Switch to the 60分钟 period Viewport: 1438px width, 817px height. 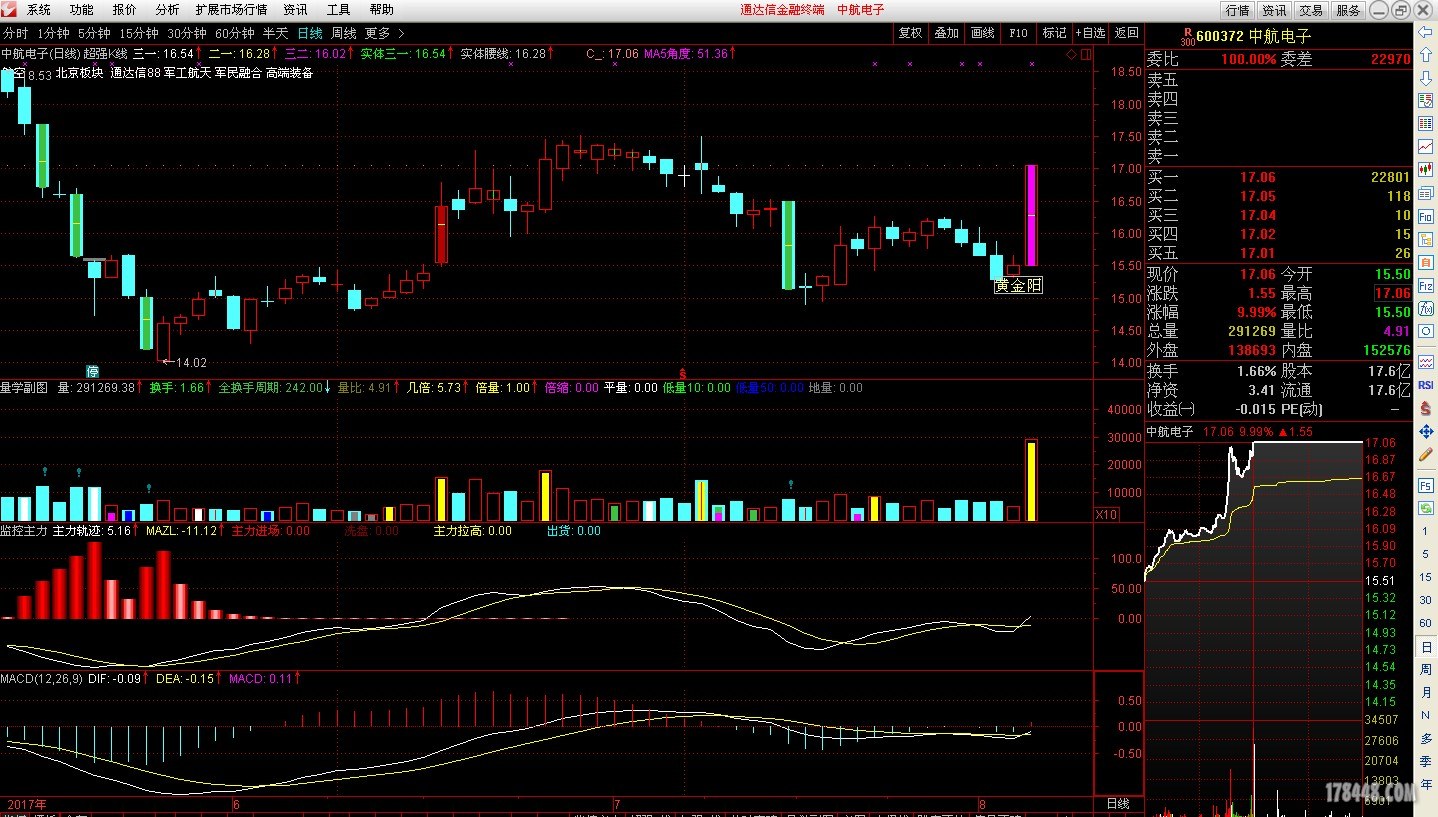235,33
